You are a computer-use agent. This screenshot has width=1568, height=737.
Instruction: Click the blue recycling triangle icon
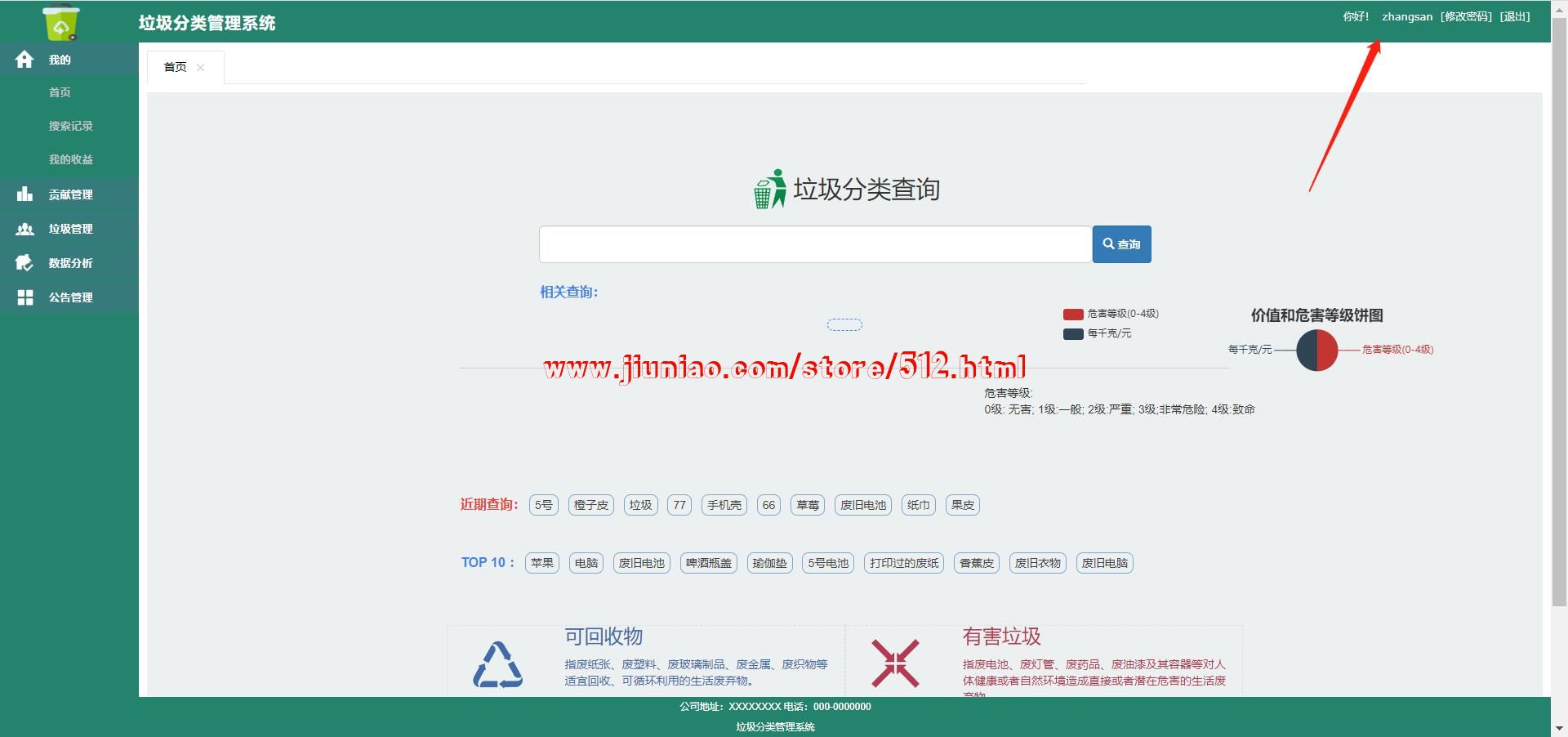497,664
